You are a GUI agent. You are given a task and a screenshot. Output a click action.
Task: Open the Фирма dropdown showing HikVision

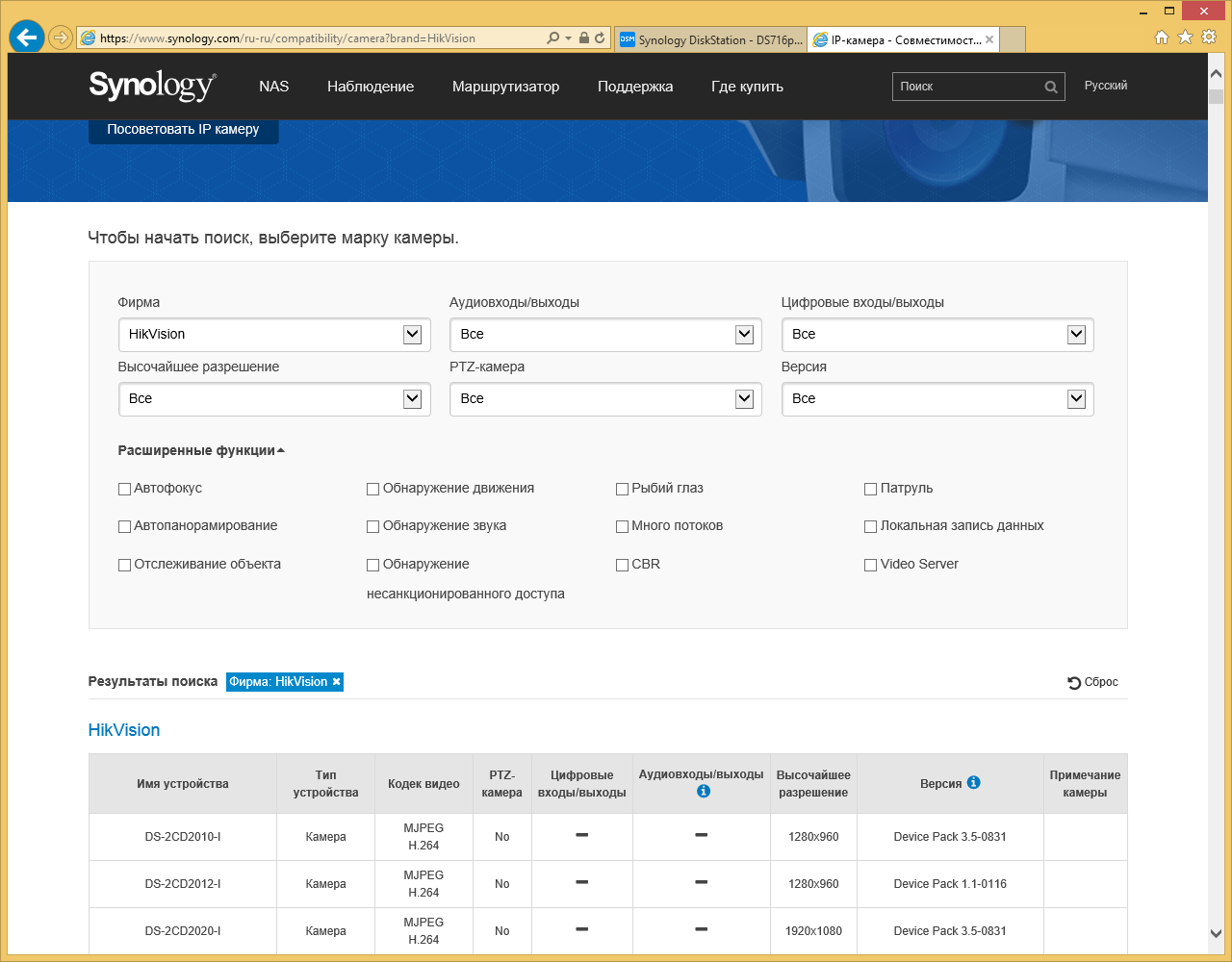click(x=274, y=335)
